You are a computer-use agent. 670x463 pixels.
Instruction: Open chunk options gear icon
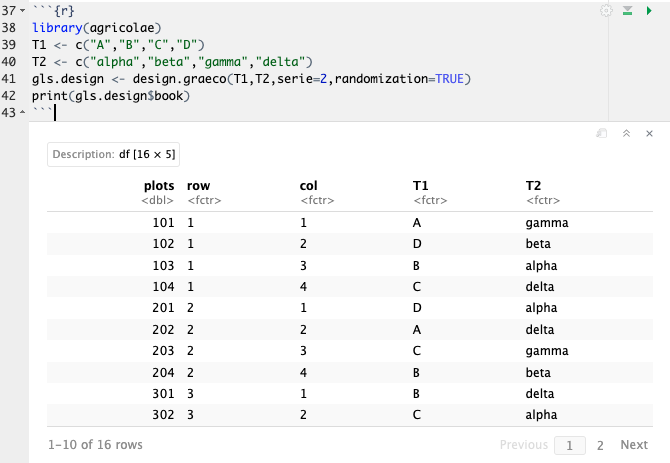(x=606, y=10)
